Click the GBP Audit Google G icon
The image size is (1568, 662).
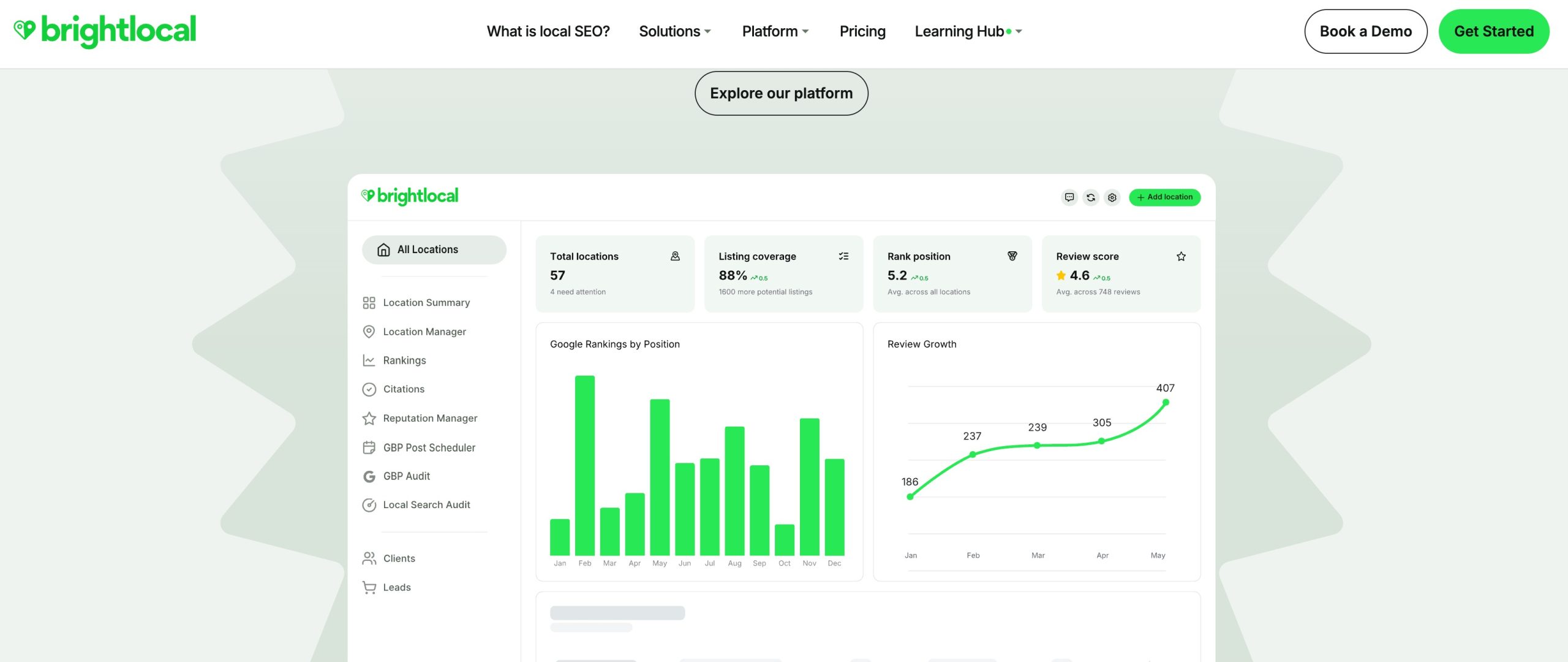tap(369, 476)
